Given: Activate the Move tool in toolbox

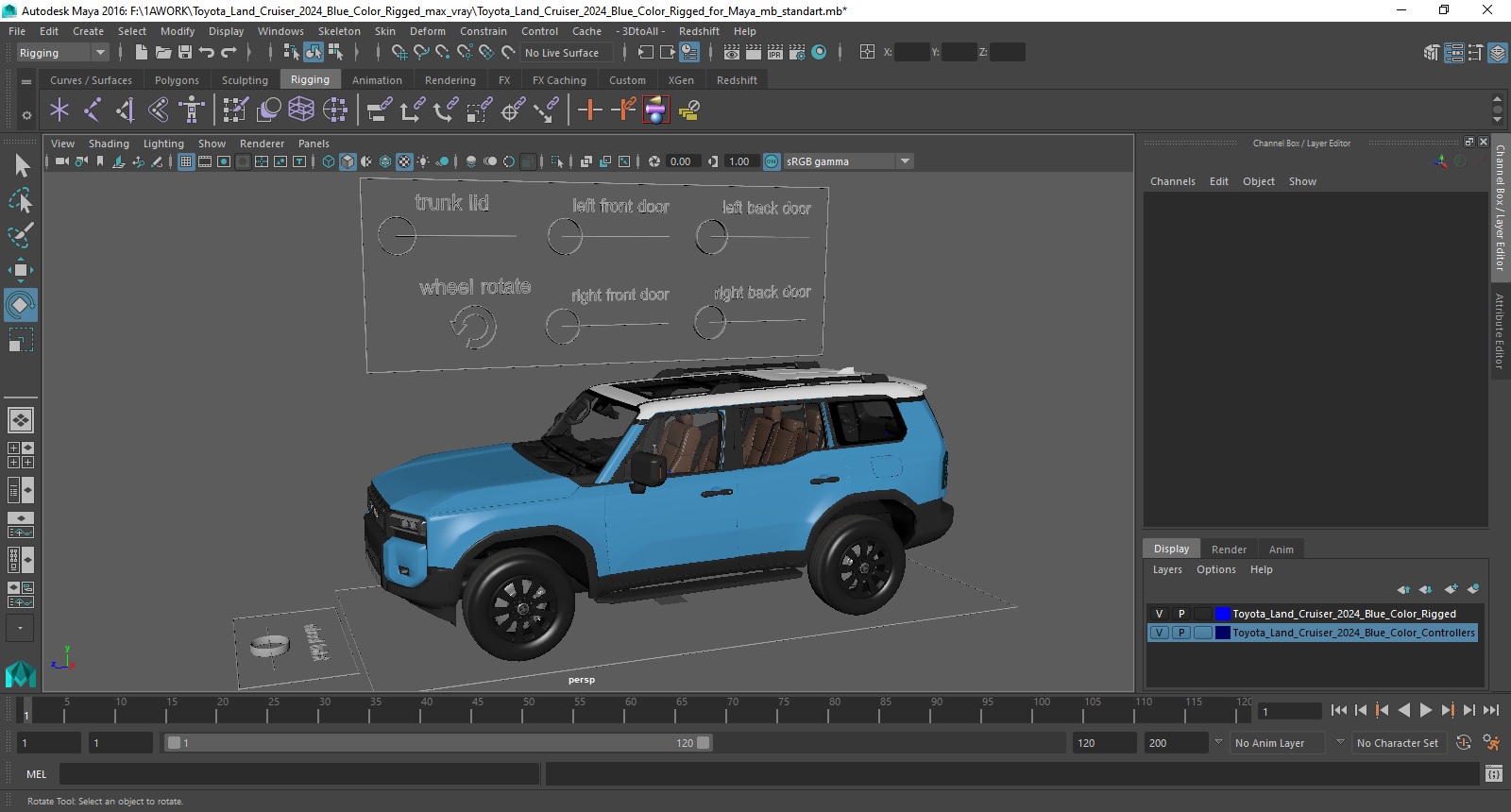Looking at the screenshot, I should [x=21, y=270].
